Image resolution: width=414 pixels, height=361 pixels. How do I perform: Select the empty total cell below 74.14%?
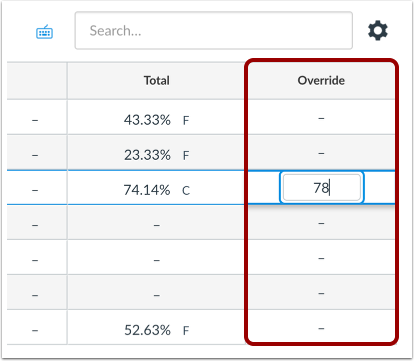[x=156, y=222]
